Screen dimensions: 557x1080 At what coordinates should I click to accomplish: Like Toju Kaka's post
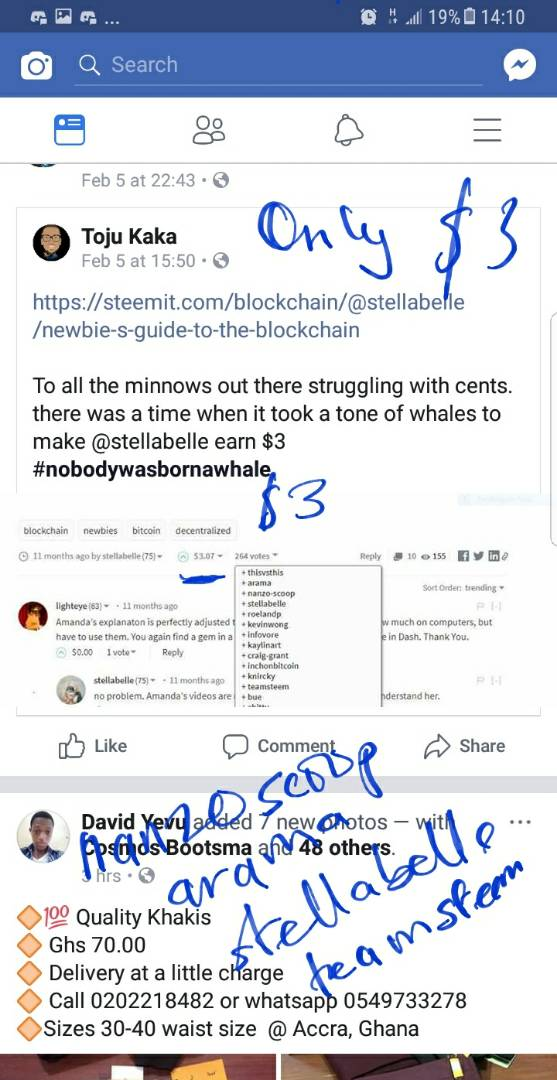coord(93,746)
